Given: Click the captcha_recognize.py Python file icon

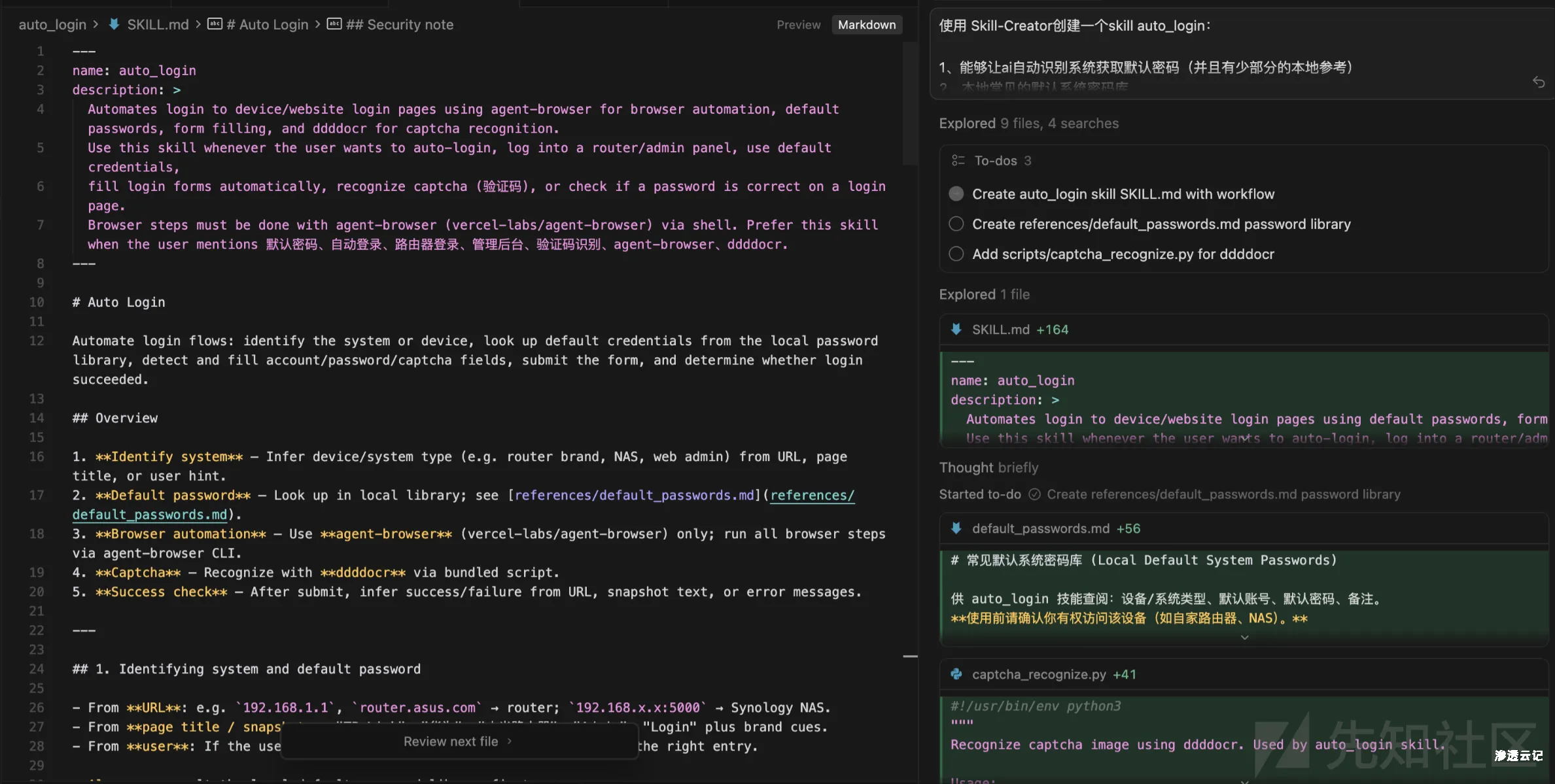Looking at the screenshot, I should [x=956, y=674].
